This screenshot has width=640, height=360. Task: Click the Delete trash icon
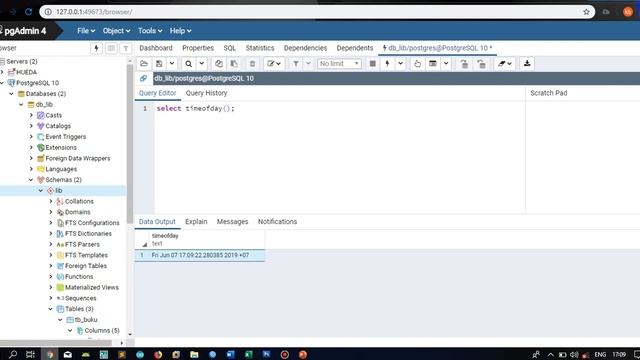[252, 64]
